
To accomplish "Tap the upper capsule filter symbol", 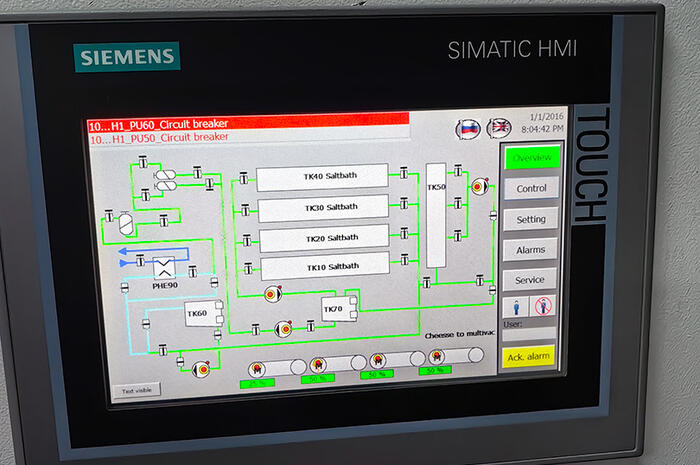I will click(165, 174).
